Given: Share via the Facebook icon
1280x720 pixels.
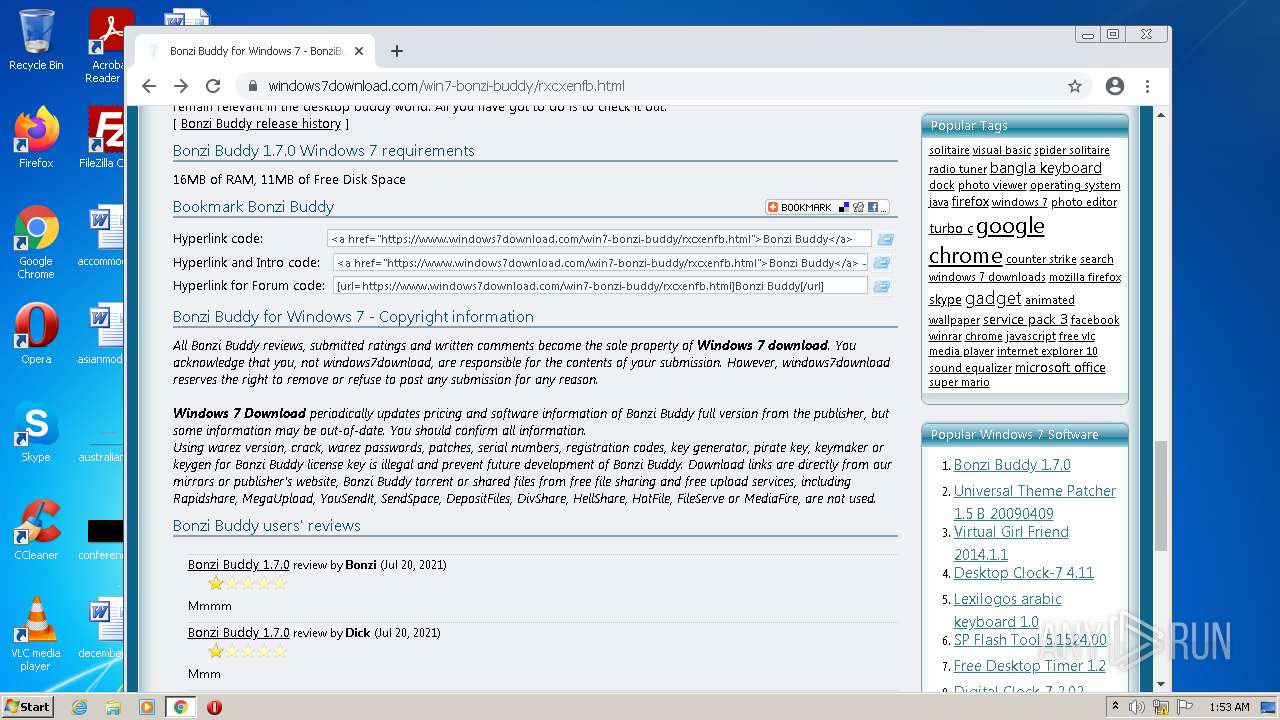Looking at the screenshot, I should (x=872, y=207).
